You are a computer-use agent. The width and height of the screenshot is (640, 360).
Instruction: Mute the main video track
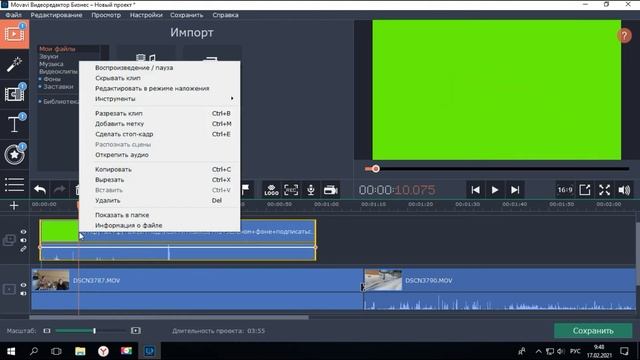pos(23,293)
